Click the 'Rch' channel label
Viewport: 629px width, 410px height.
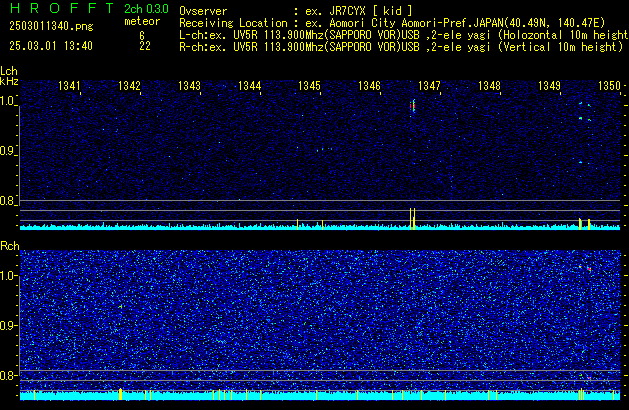coord(10,246)
